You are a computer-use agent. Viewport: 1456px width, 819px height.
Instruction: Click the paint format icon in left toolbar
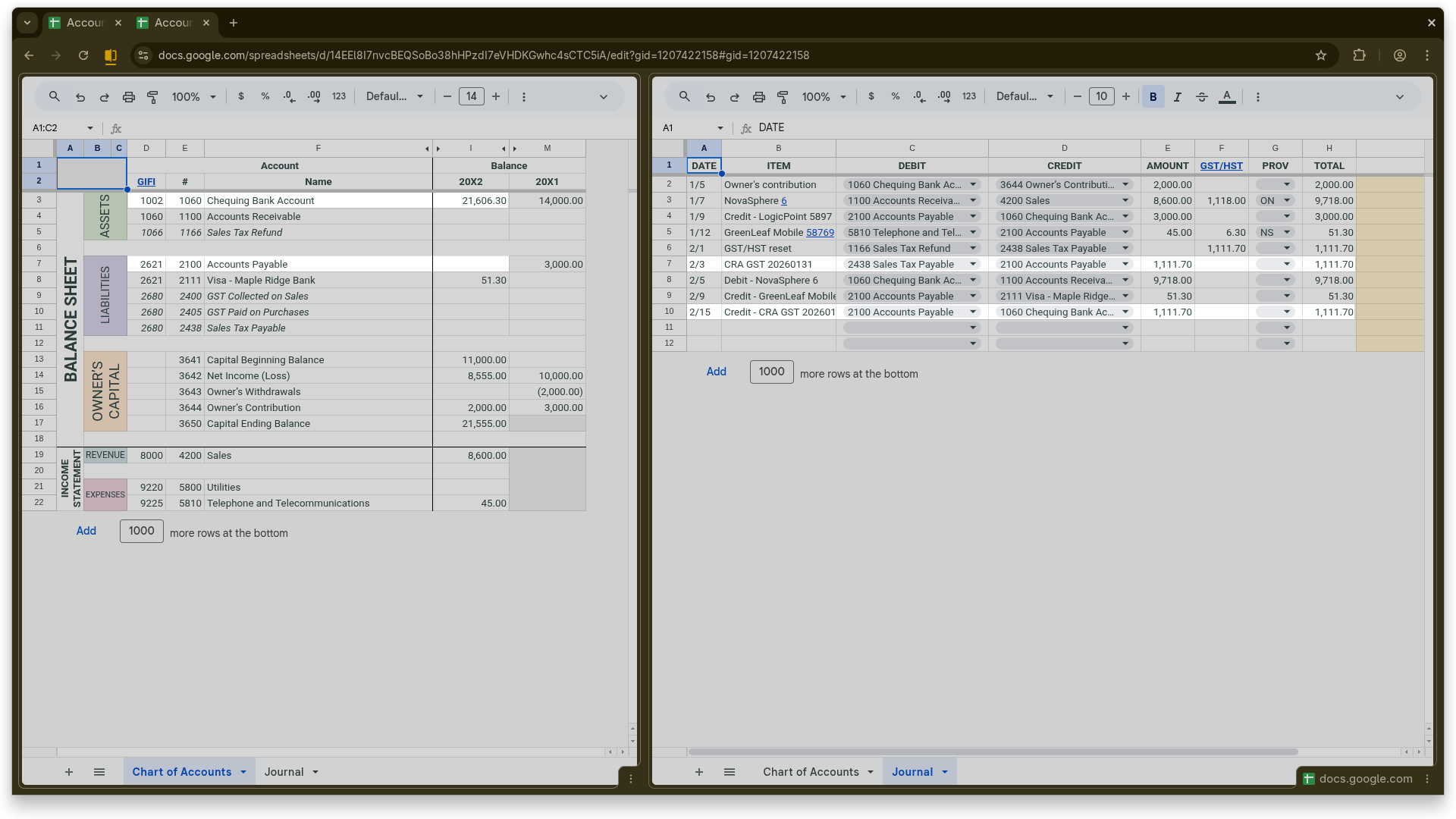tap(152, 97)
